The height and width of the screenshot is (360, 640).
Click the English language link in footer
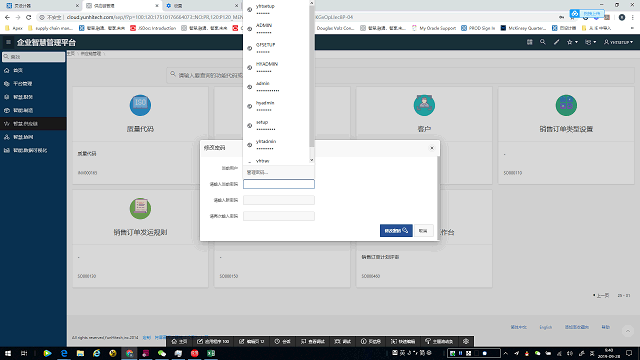pos(545,327)
